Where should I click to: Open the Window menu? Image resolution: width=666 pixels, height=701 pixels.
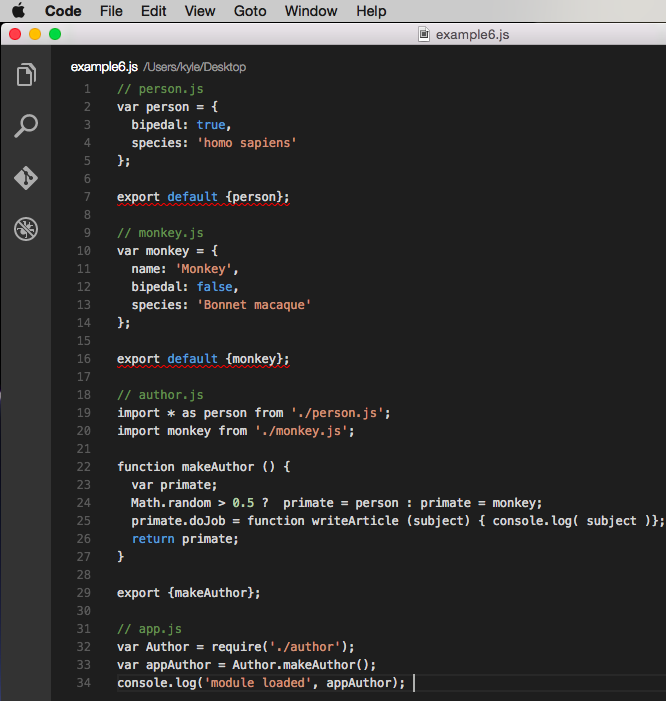pyautogui.click(x=311, y=11)
